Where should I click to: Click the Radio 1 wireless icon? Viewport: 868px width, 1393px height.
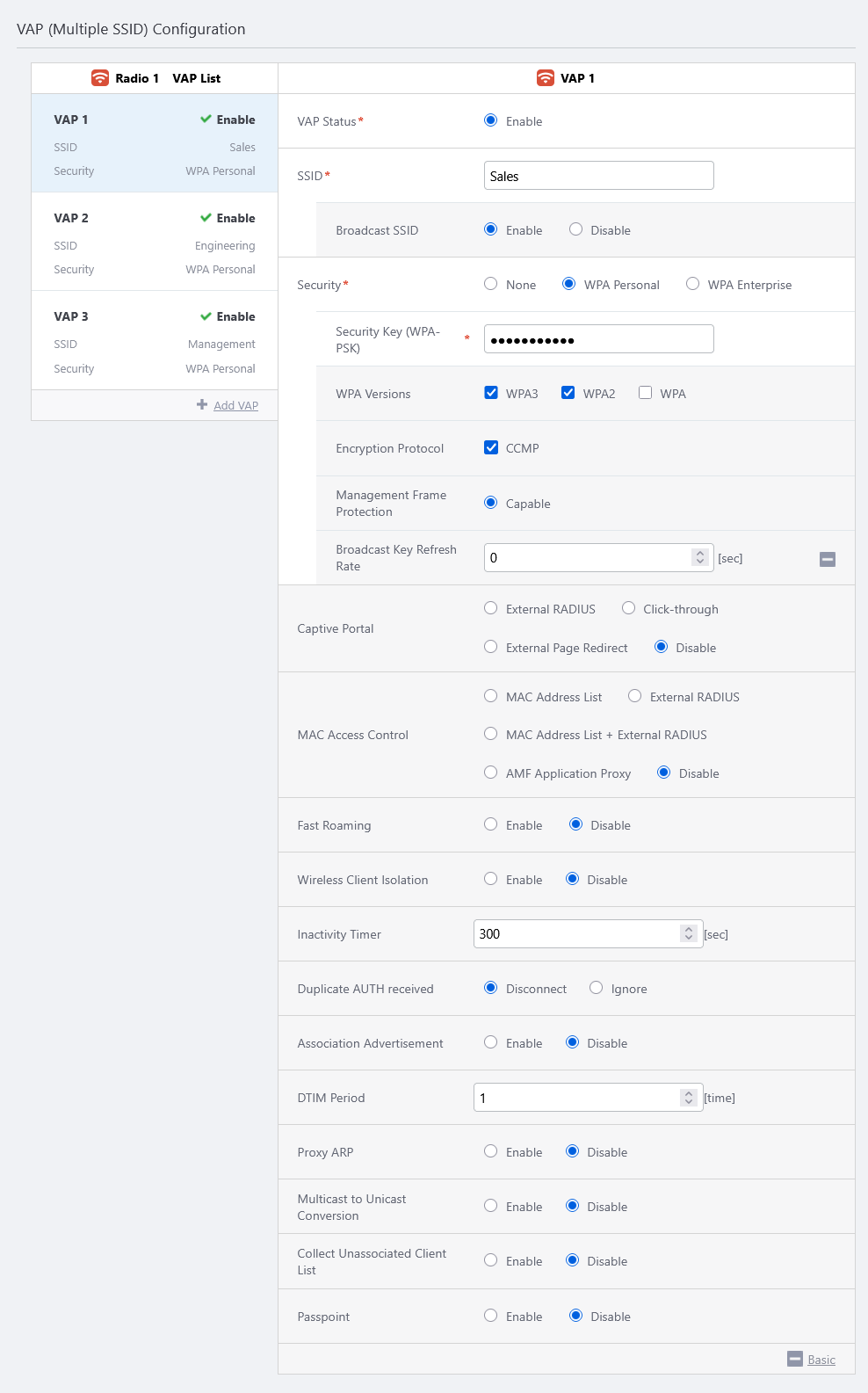100,78
